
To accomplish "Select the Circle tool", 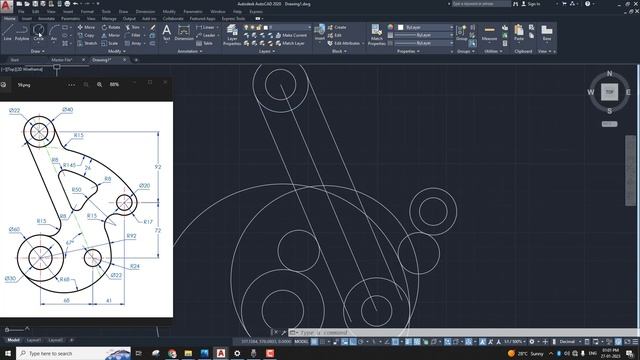I will click(38, 32).
